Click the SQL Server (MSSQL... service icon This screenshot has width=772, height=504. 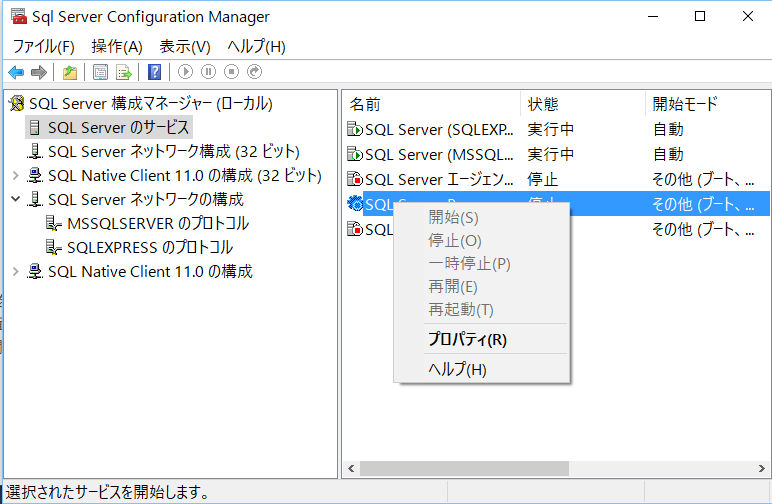[355, 154]
